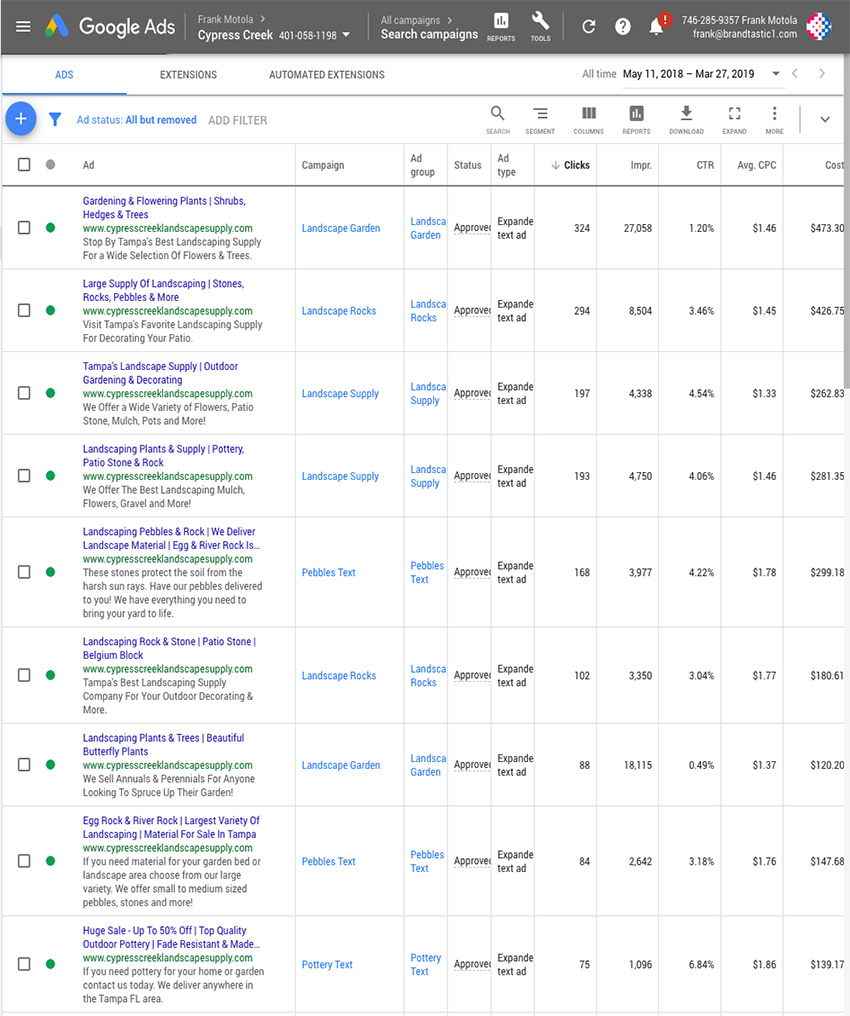Viewport: 850px width, 1016px height.
Task: Open notifications bell icon
Action: click(x=657, y=26)
